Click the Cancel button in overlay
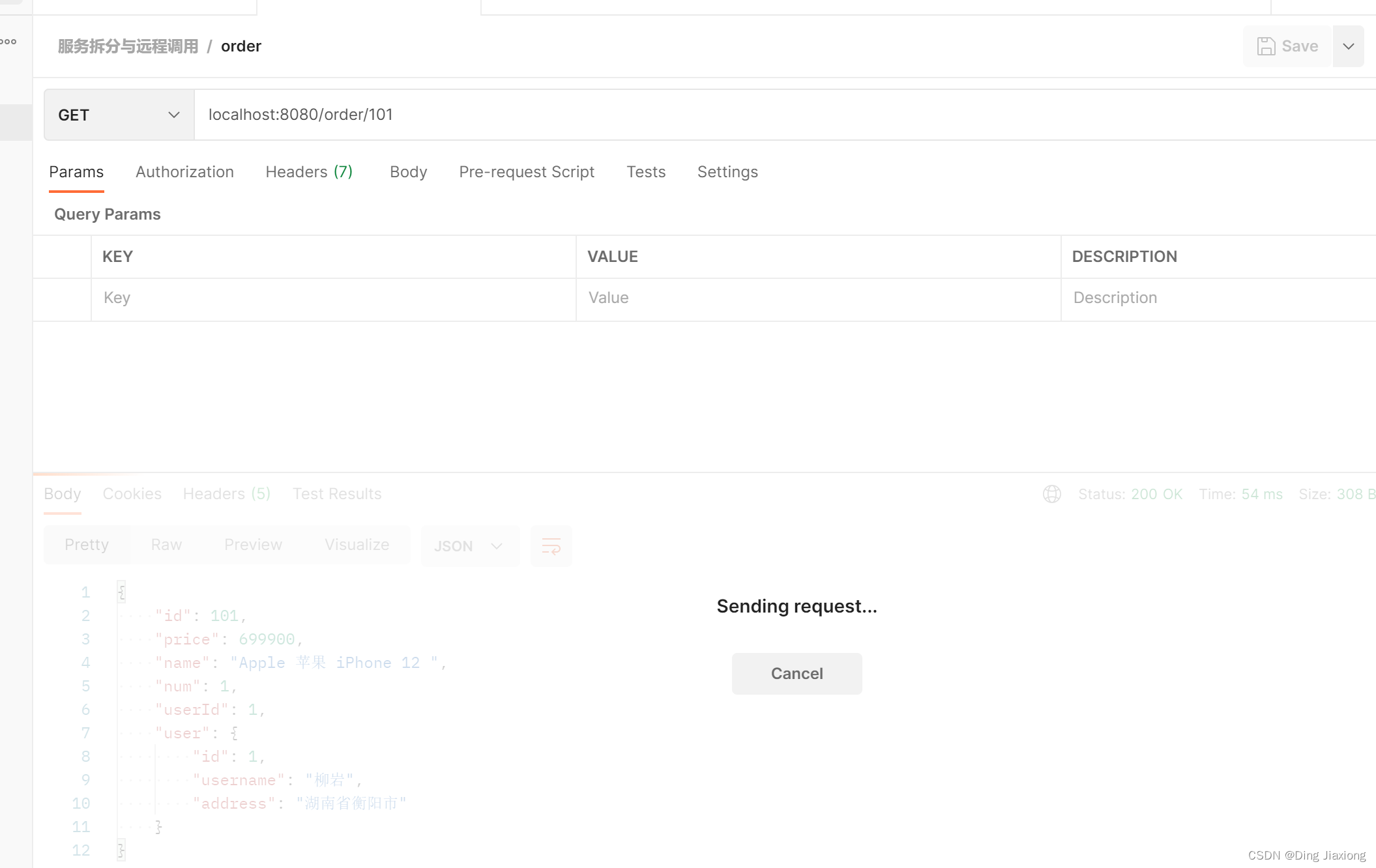The height and width of the screenshot is (868, 1376). [797, 672]
